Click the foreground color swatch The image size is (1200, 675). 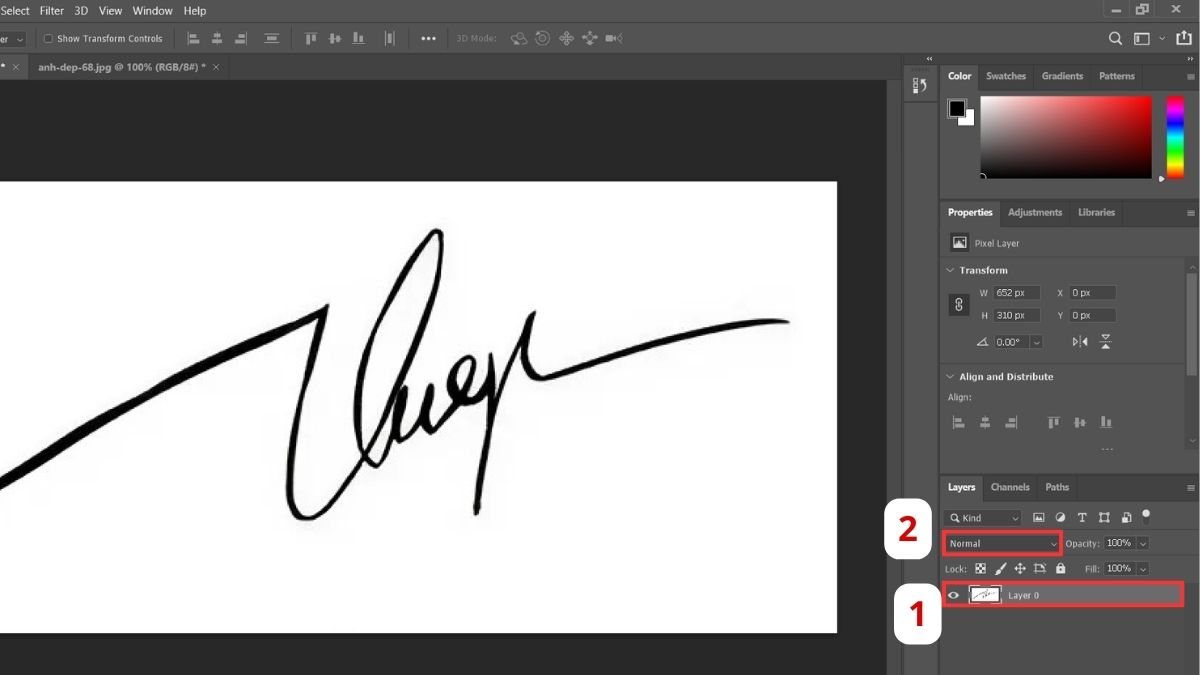click(957, 108)
